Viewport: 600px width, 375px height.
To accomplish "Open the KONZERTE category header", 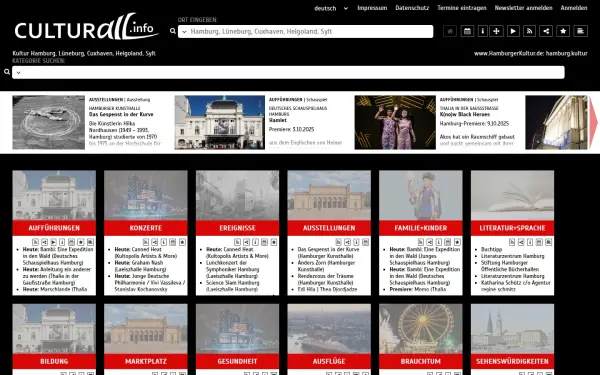I will (x=146, y=228).
